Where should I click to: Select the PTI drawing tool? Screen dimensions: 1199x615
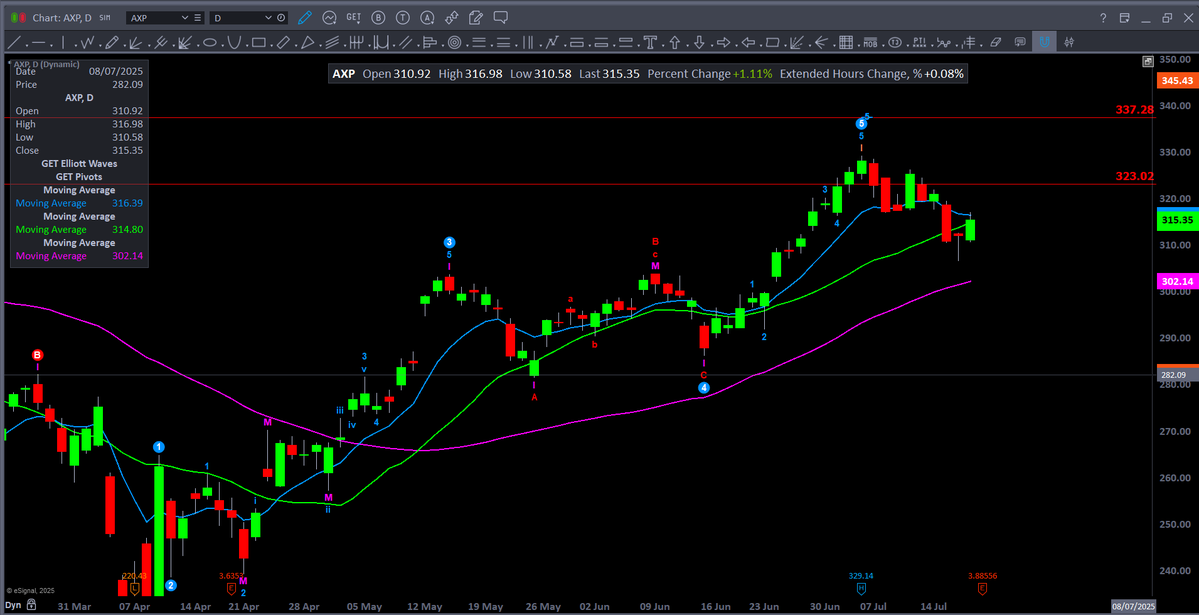(x=919, y=43)
